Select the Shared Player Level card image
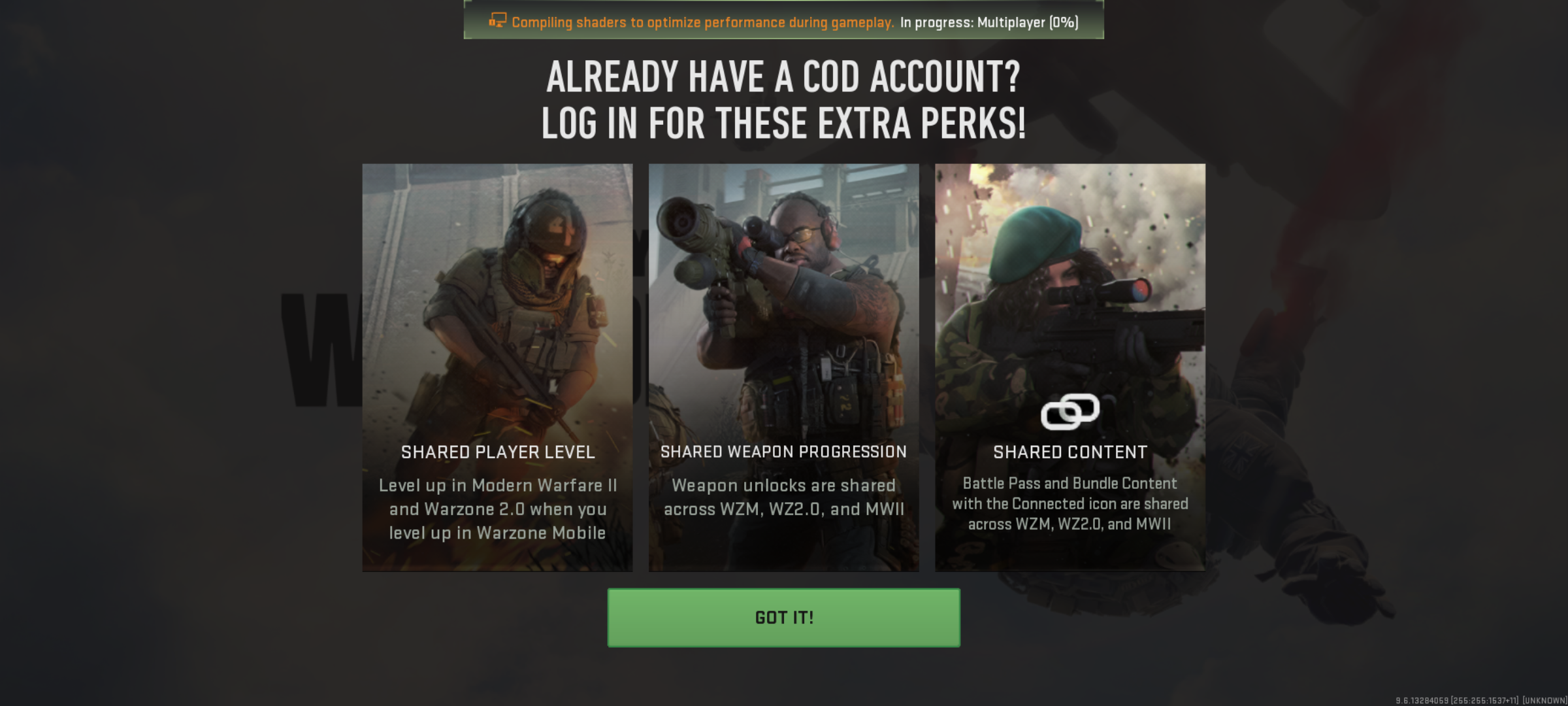Viewport: 1568px width, 706px height. point(497,367)
